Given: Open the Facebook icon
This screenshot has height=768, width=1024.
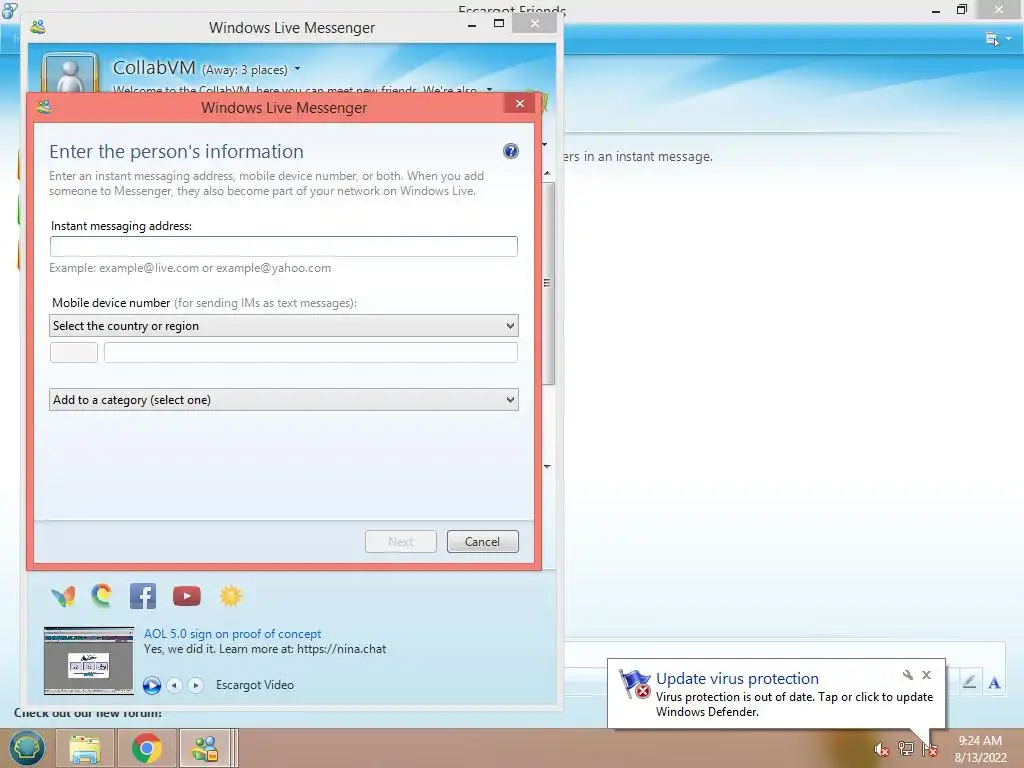Looking at the screenshot, I should point(143,596).
